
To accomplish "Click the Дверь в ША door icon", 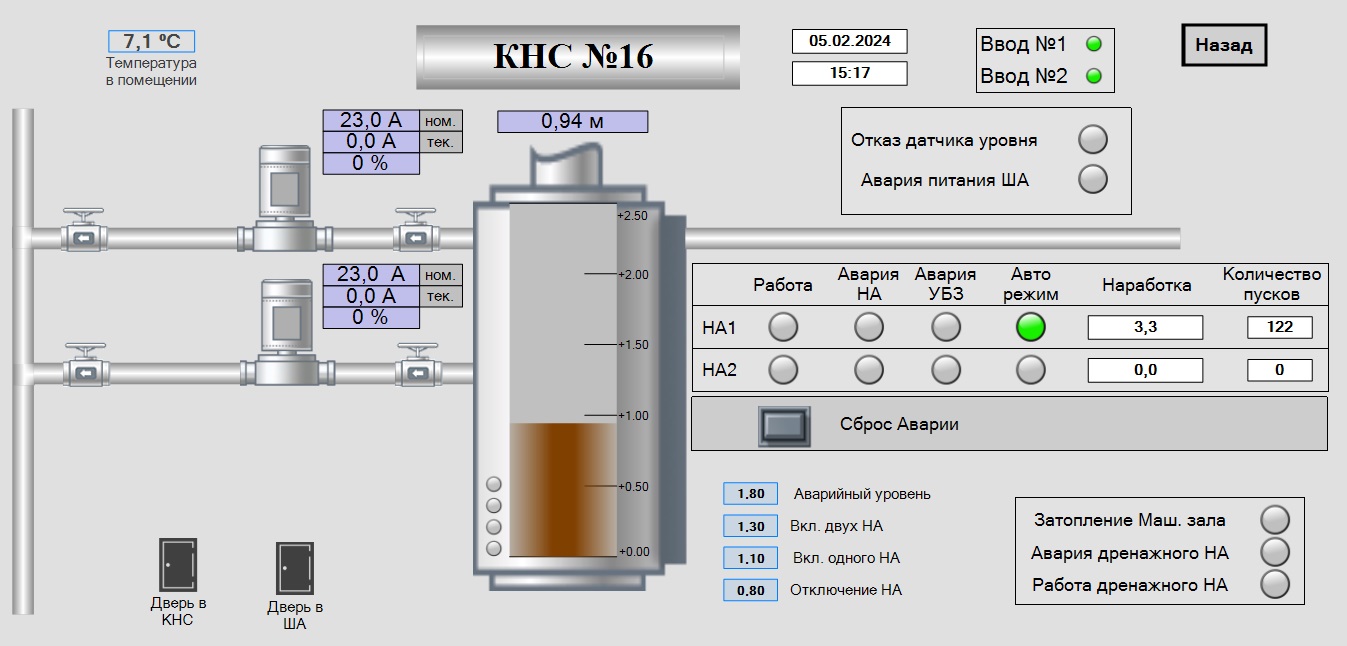I will point(295,569).
